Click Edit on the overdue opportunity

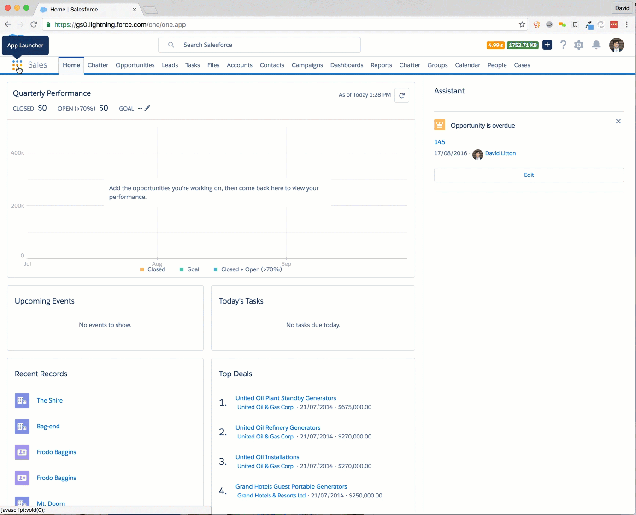coord(528,174)
